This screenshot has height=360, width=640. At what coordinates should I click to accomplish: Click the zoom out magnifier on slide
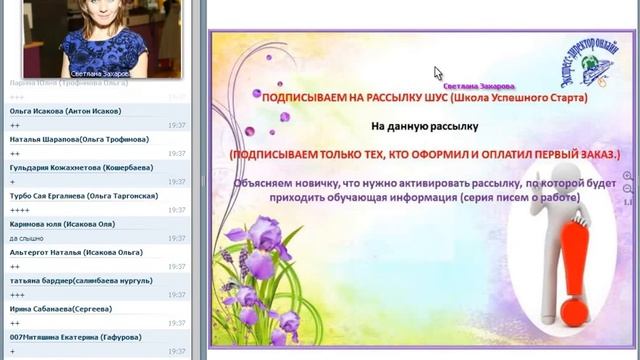(628, 189)
